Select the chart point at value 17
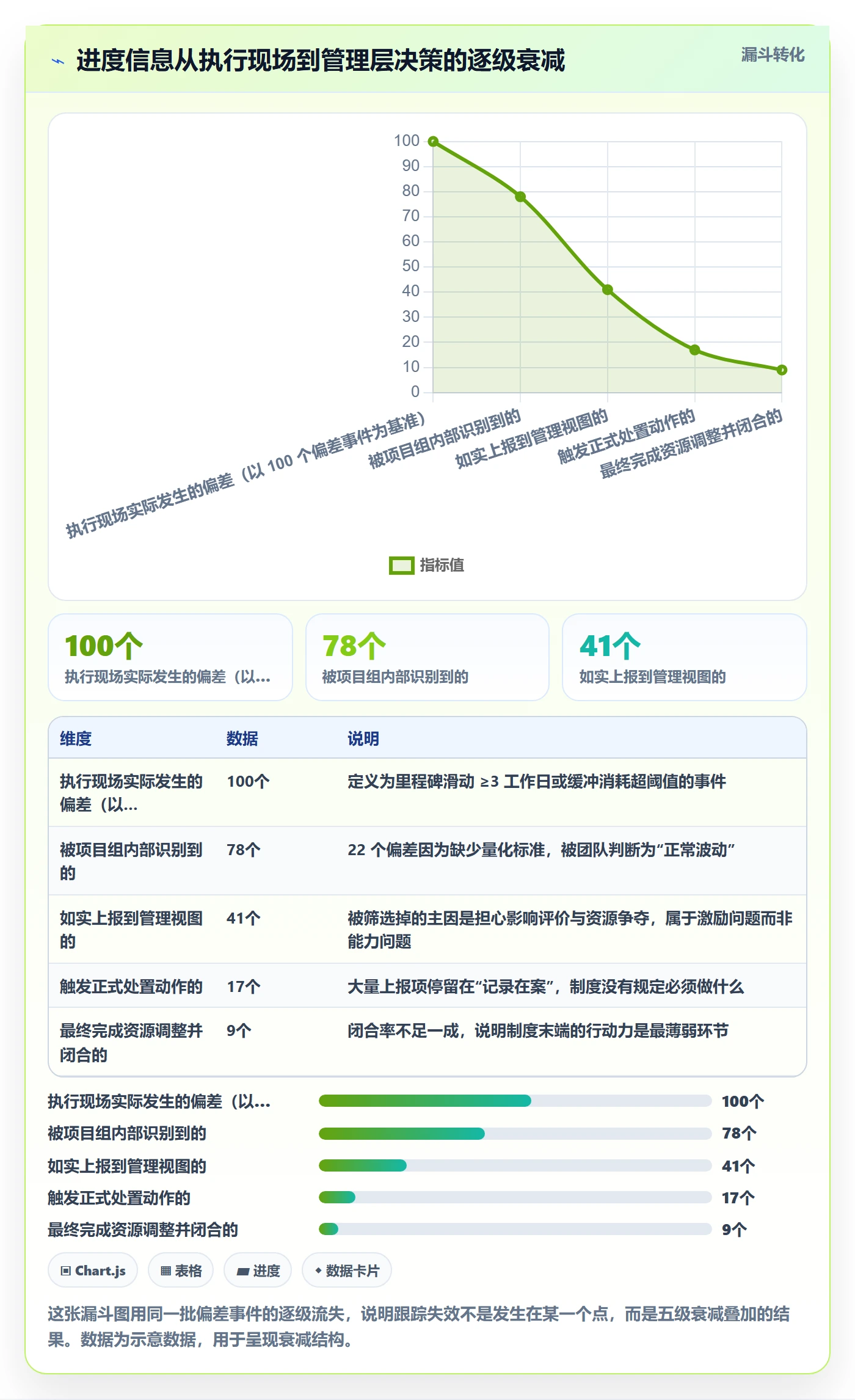The width and height of the screenshot is (855, 1400). (694, 350)
